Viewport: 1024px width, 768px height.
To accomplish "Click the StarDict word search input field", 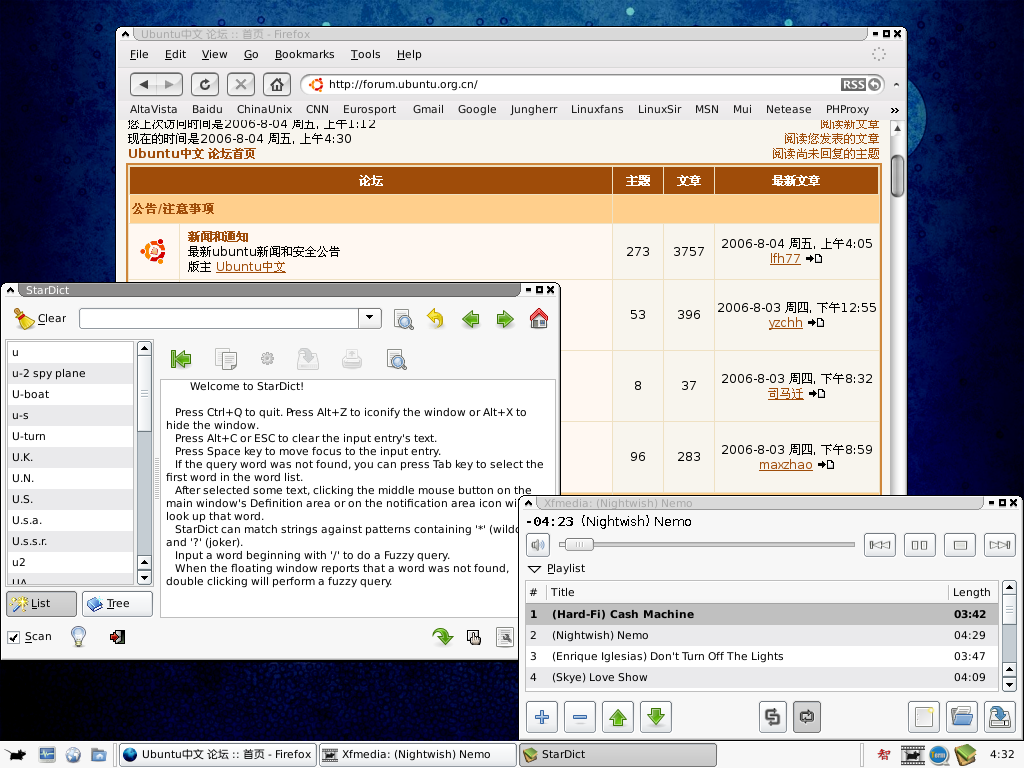I will point(219,318).
